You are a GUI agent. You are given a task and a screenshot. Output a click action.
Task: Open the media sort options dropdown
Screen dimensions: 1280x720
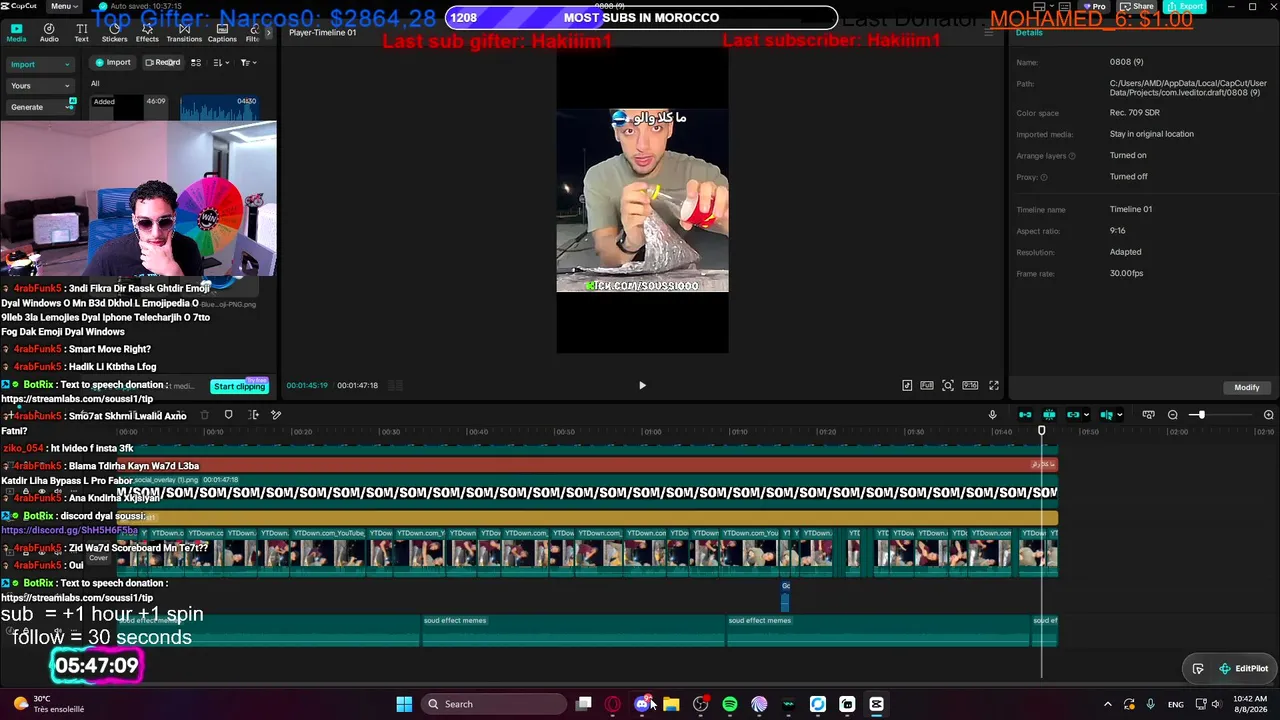[221, 62]
